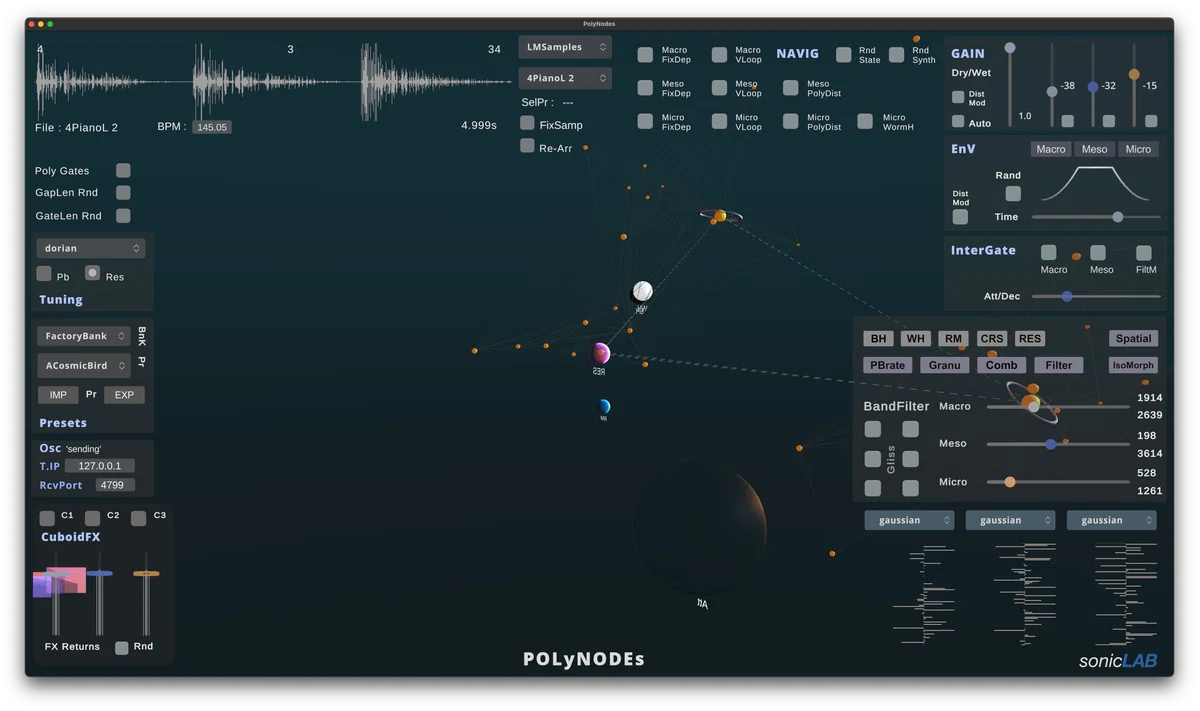Click the IMP preset button
The image size is (1200, 711).
click(58, 395)
